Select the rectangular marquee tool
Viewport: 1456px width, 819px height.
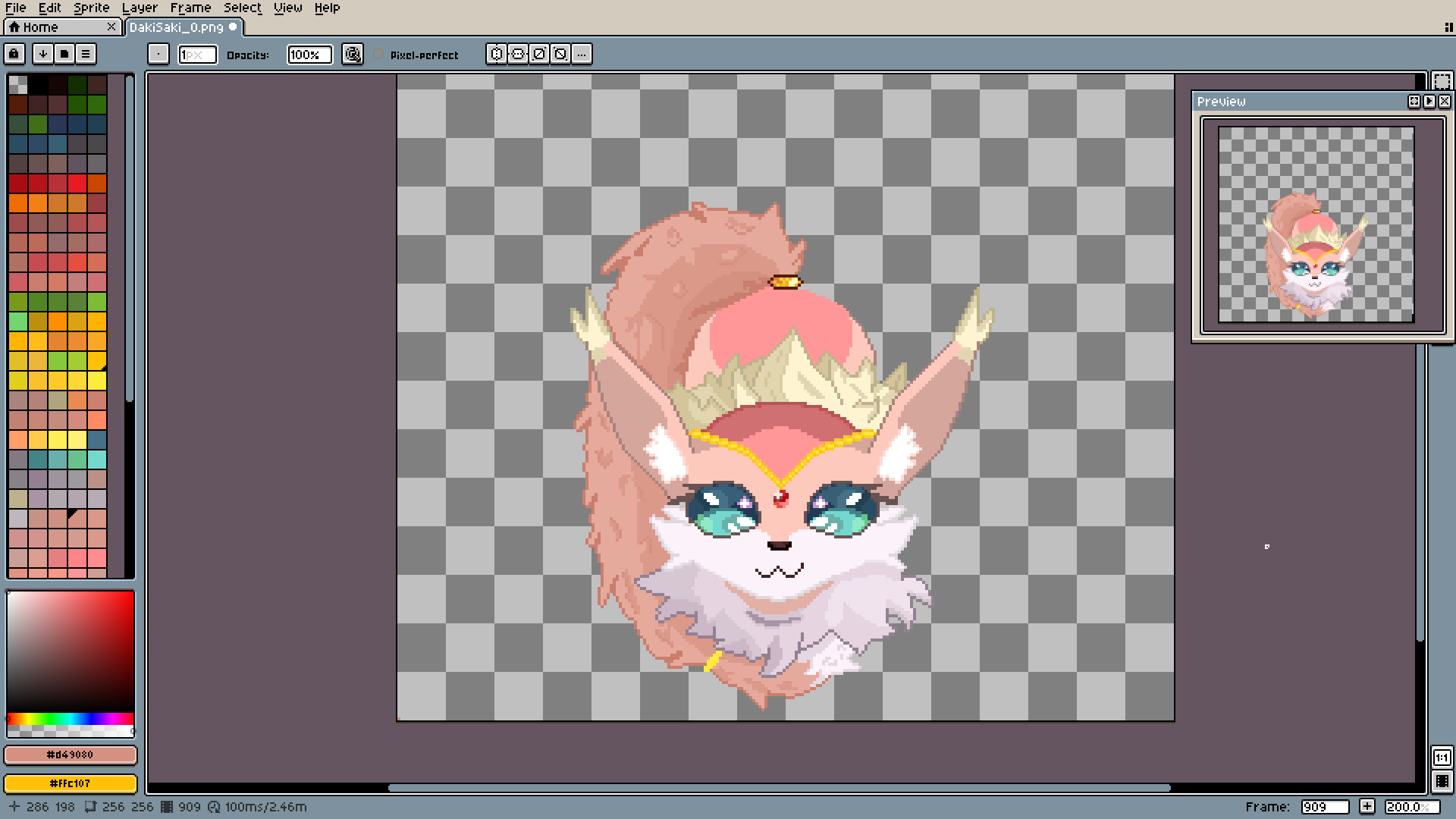pos(1442,81)
